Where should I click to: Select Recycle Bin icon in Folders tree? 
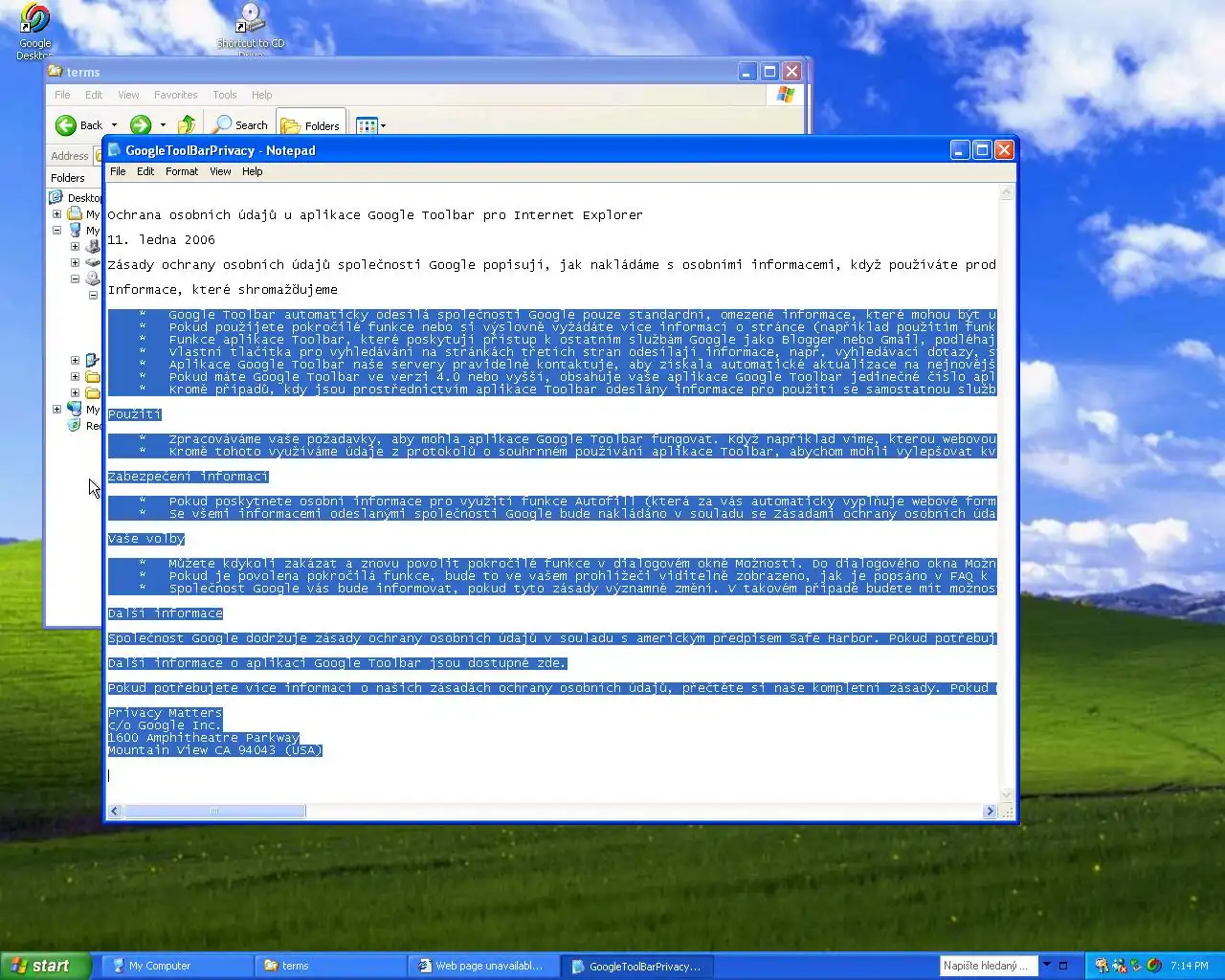[75, 425]
